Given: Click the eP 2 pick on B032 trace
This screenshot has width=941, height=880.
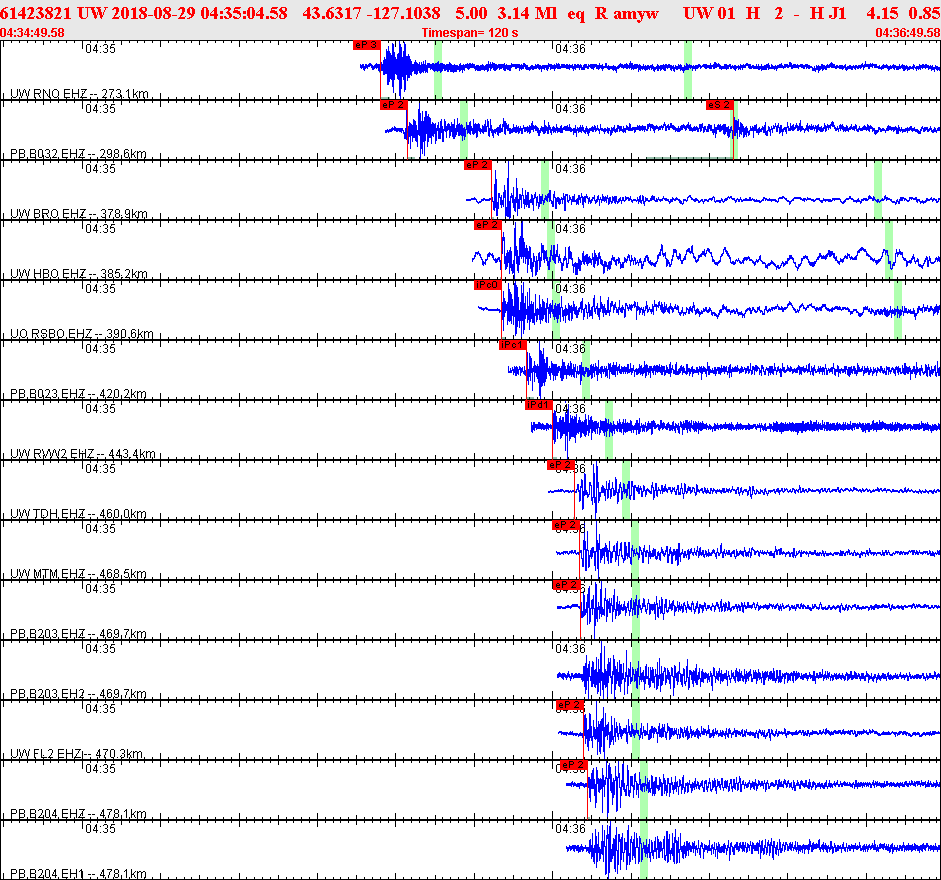Looking at the screenshot, I should coord(394,105).
